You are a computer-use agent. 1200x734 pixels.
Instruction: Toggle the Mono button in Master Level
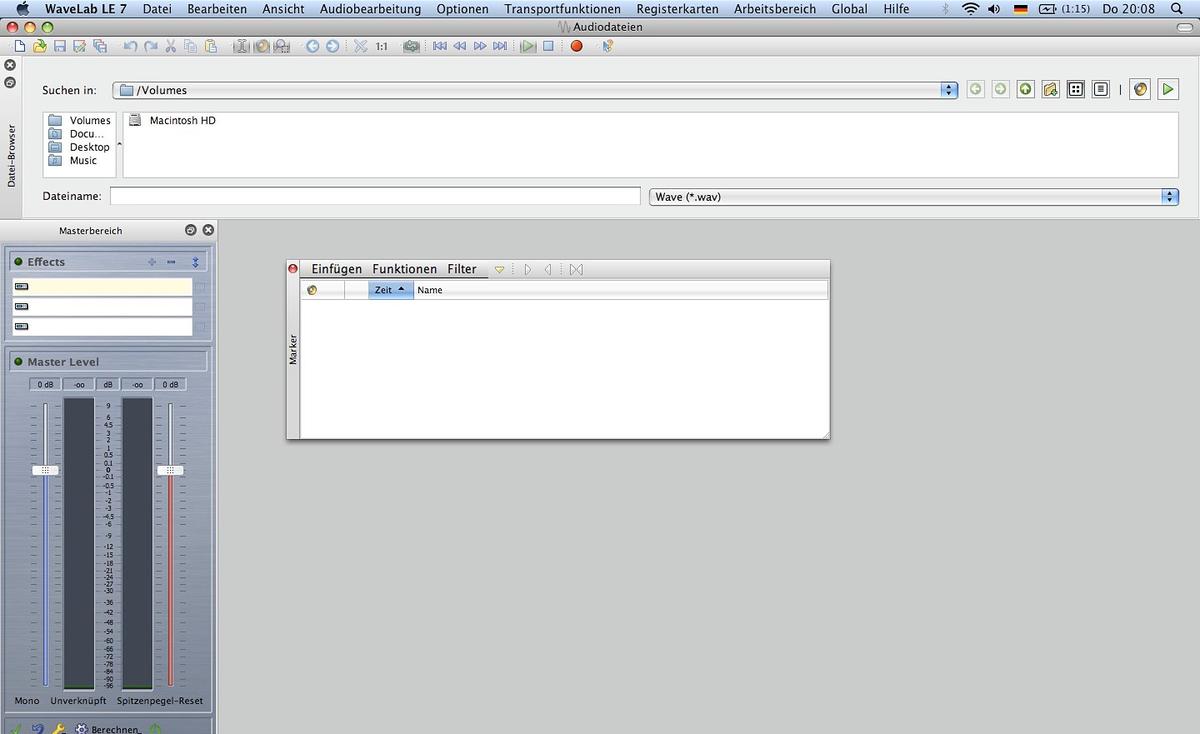pyautogui.click(x=27, y=701)
